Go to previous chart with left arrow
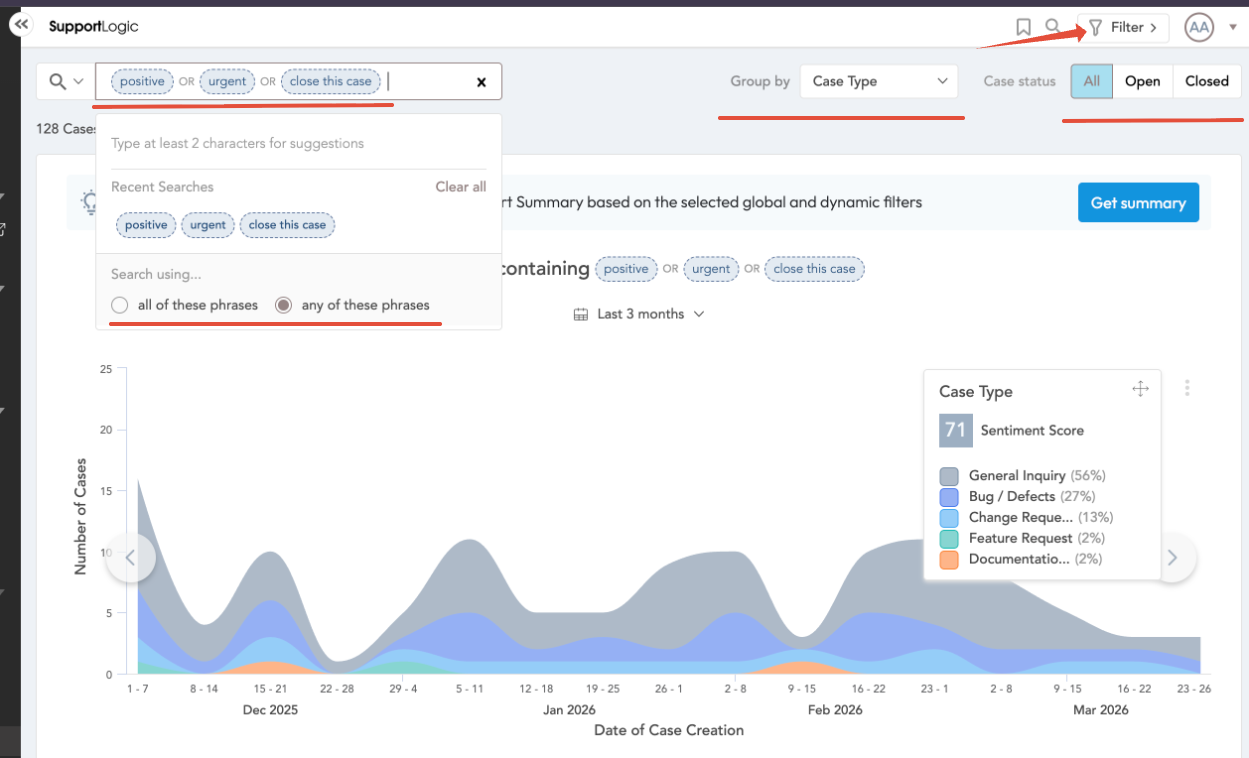 coord(131,557)
